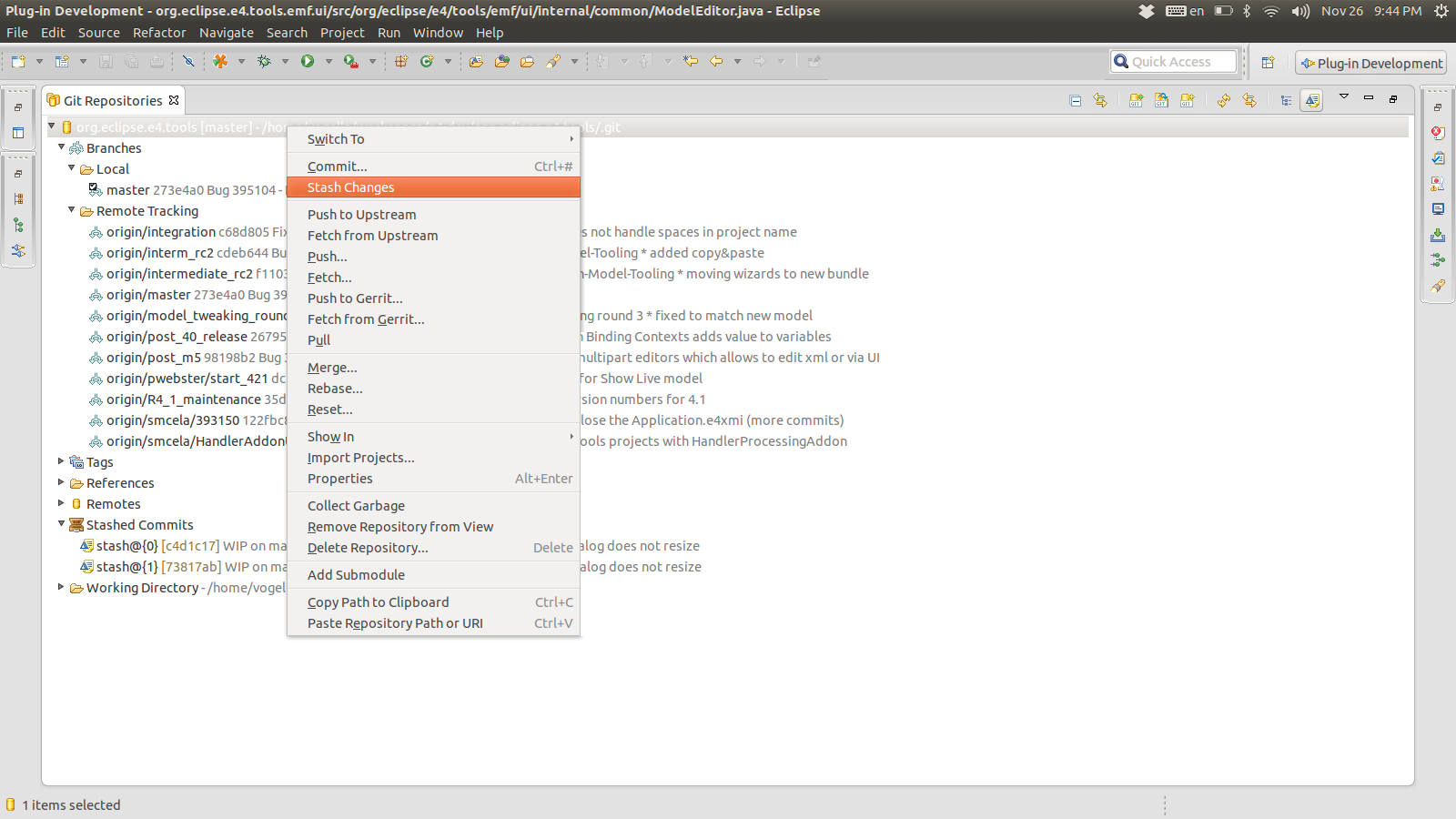Choose Copy Path to Clipboard
Screen dimensions: 1456x819
[433, 602]
